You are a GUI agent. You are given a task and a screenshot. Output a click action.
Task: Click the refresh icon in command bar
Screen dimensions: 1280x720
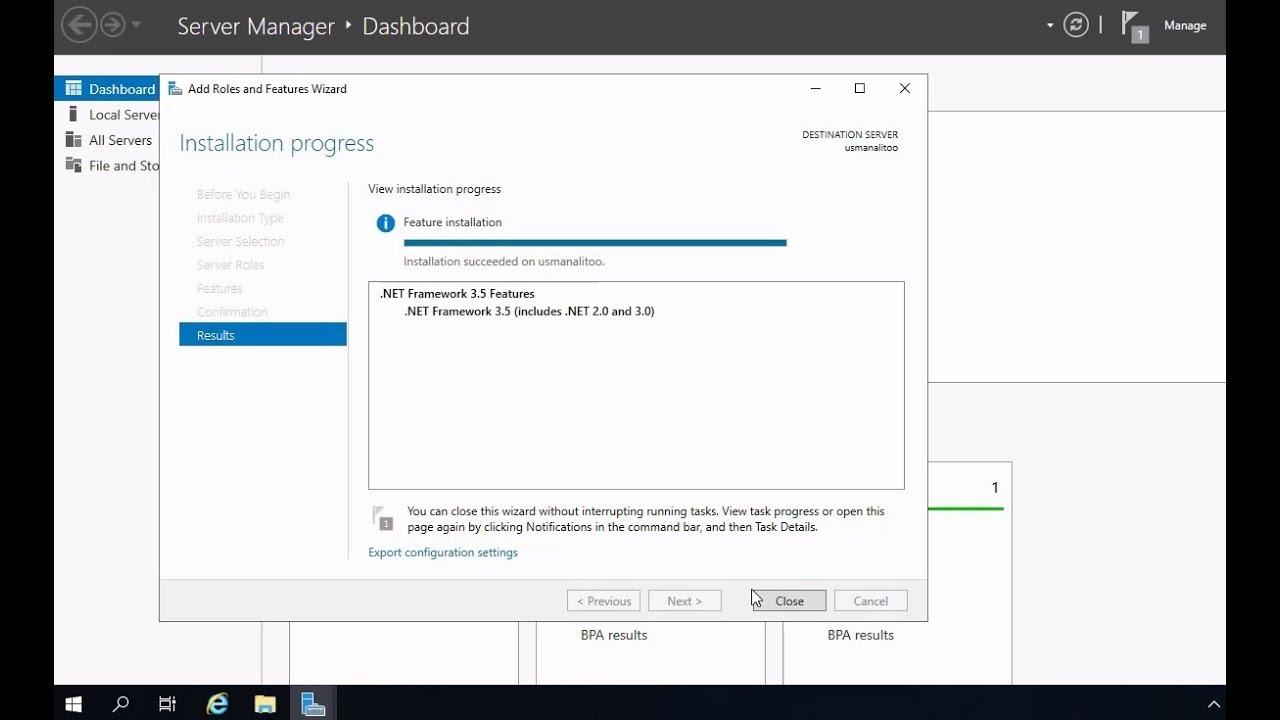[1076, 25]
